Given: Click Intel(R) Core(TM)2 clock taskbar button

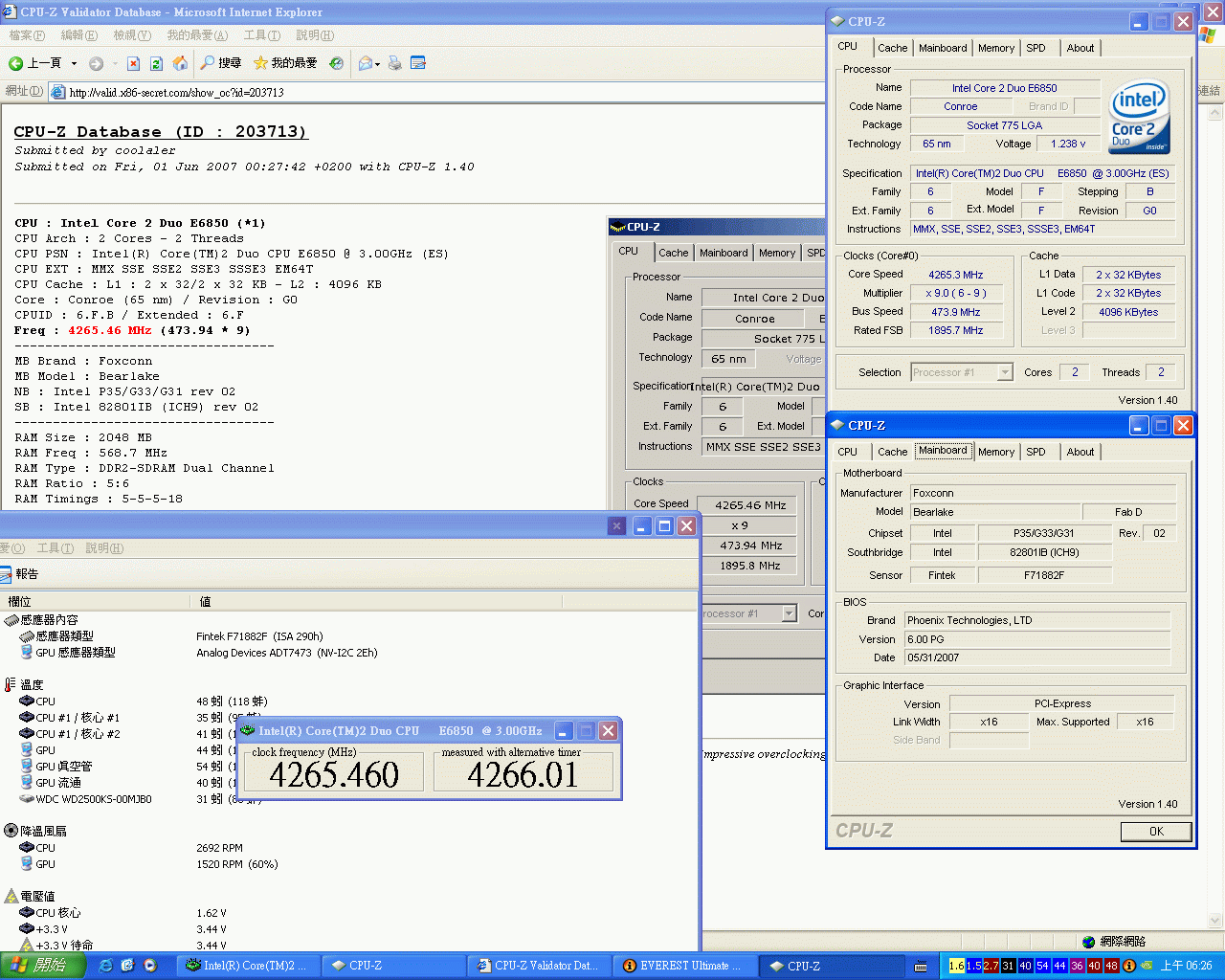Looking at the screenshot, I should tap(249, 966).
